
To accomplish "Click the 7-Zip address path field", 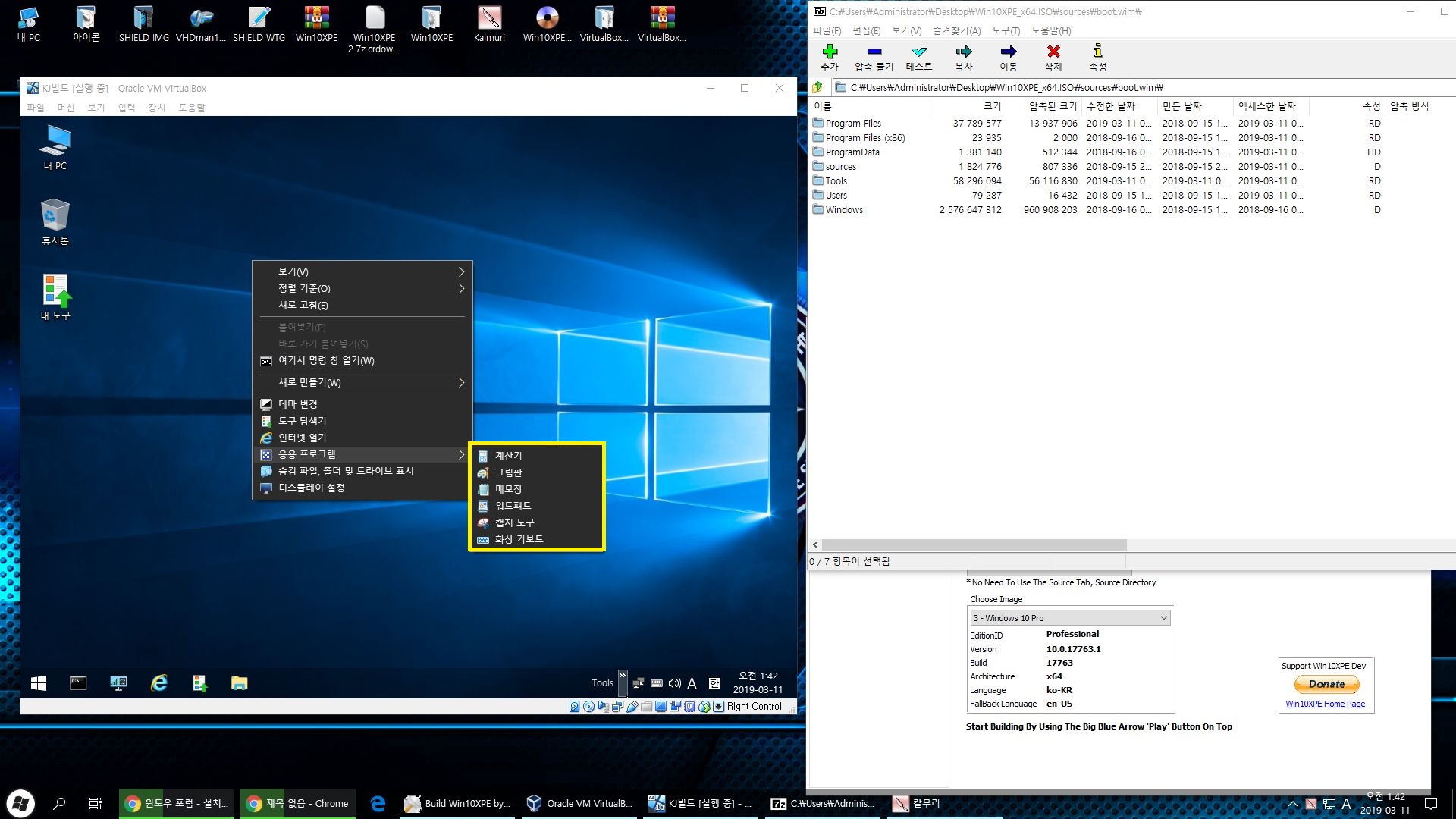I will pos(1144,87).
